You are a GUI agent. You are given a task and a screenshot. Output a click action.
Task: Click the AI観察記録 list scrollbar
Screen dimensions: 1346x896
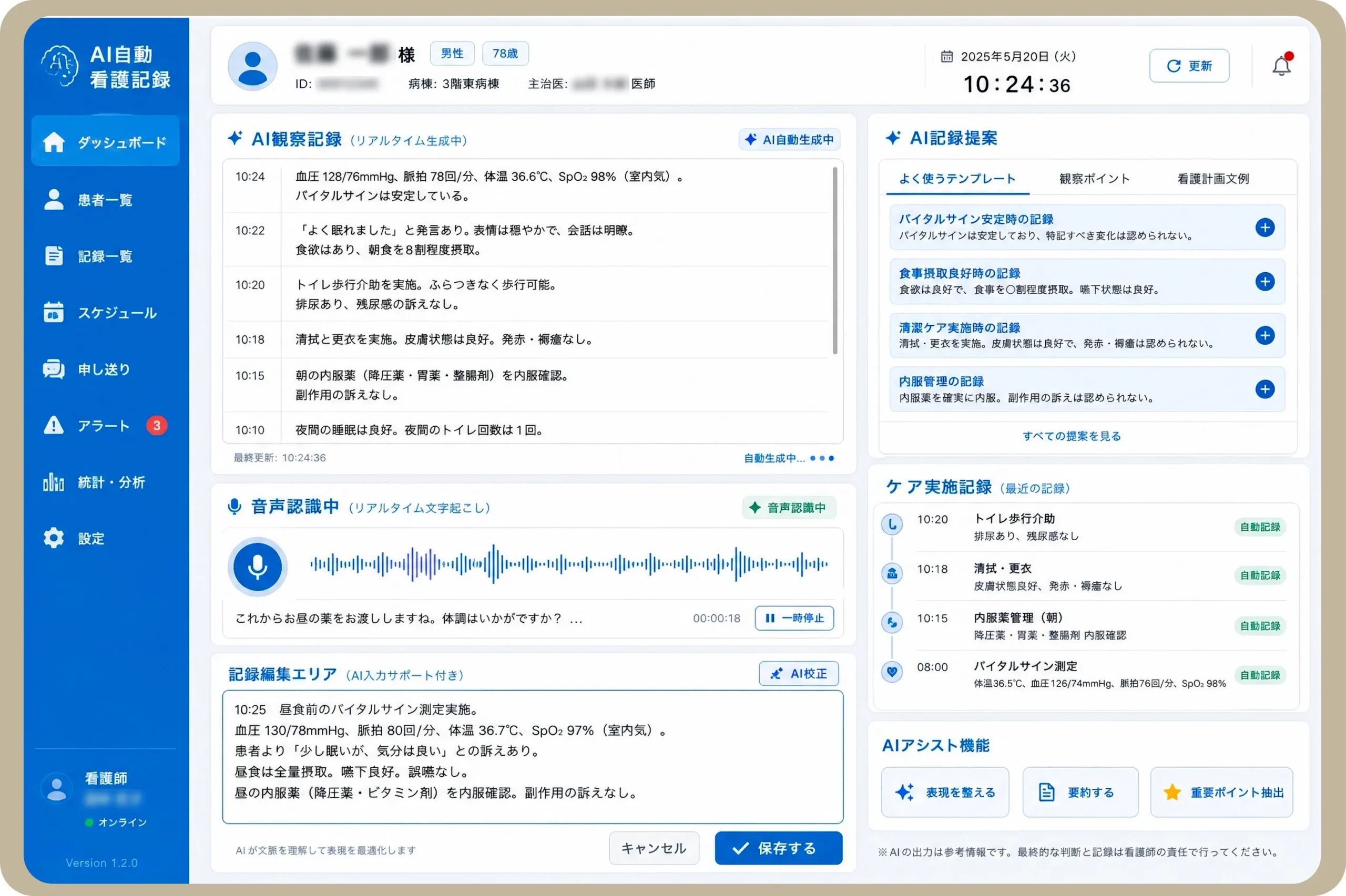[x=835, y=260]
